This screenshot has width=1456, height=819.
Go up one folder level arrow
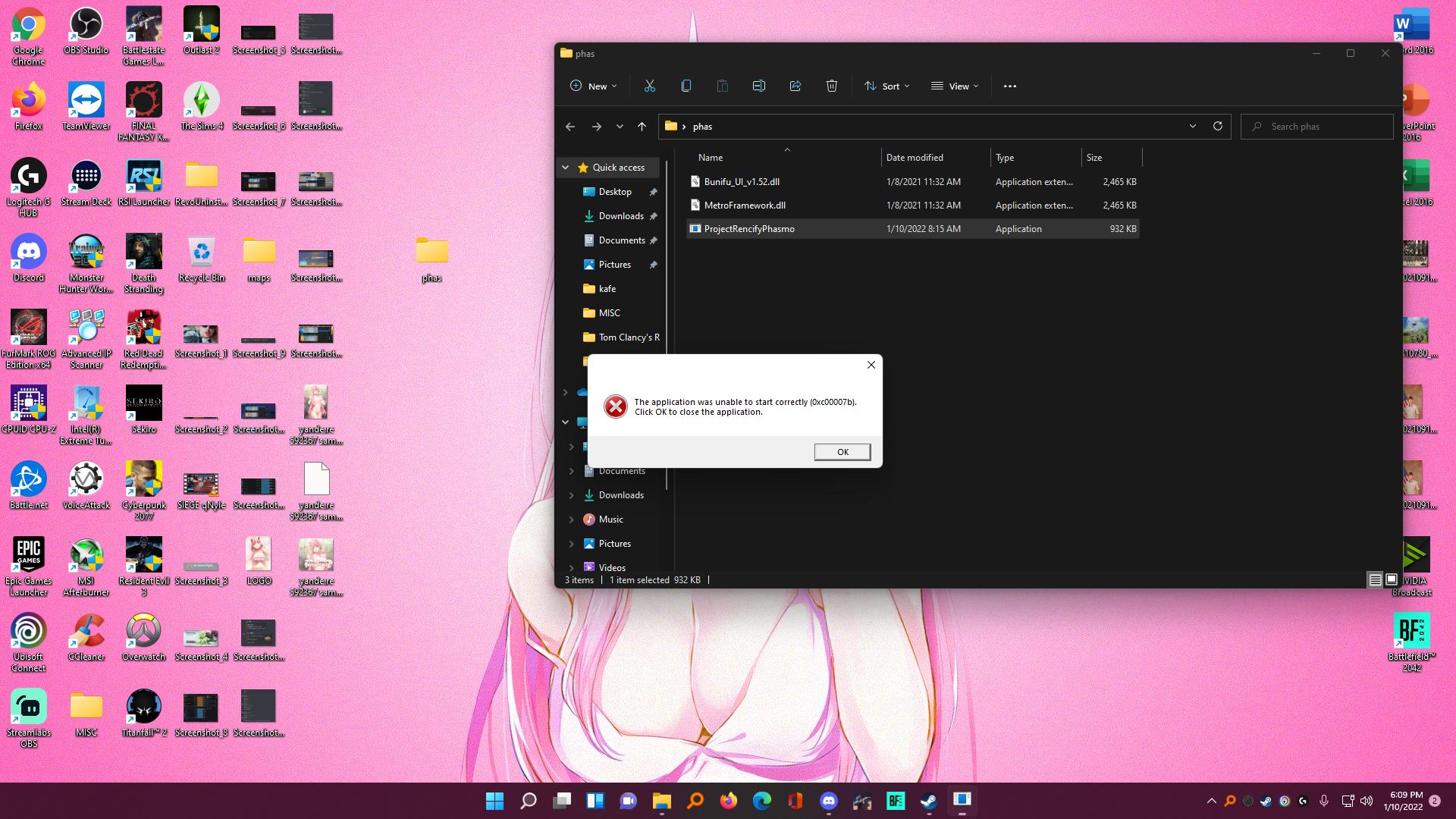(642, 127)
